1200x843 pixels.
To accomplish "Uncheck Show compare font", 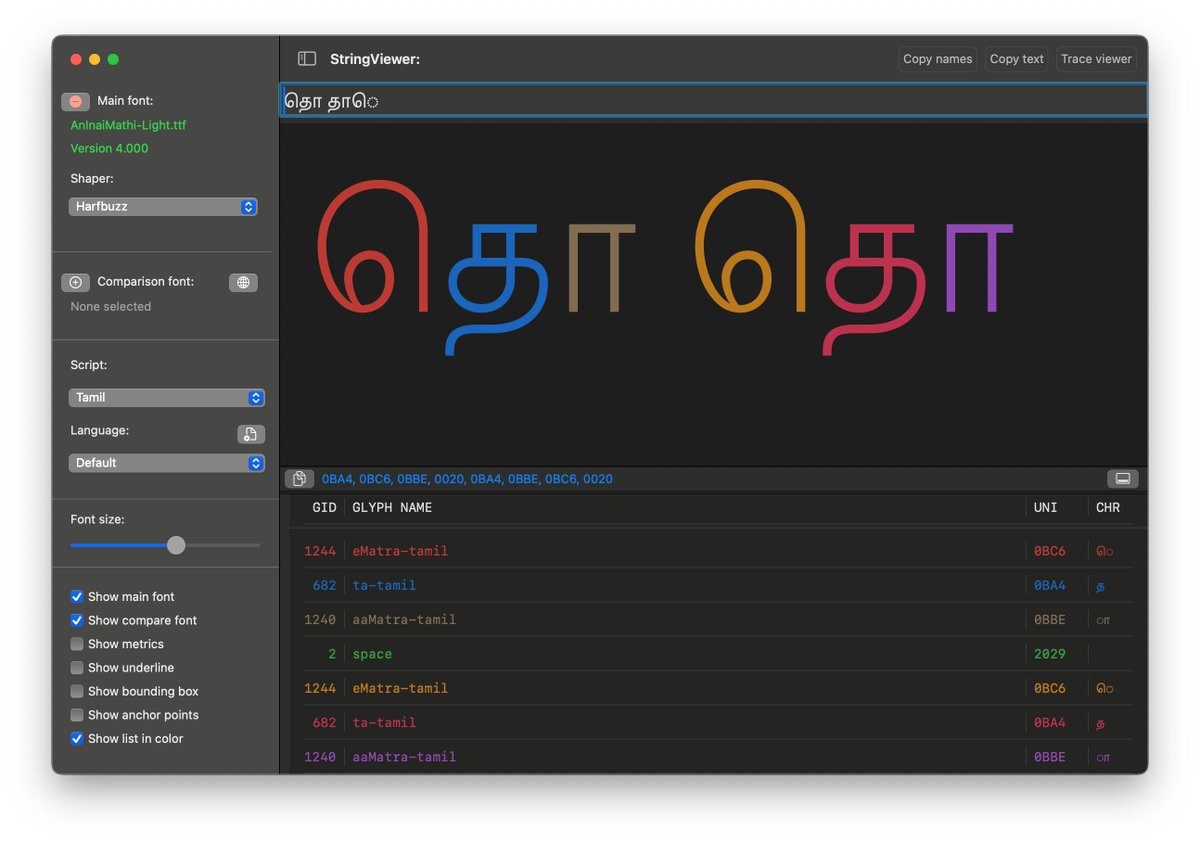I will 77,621.
